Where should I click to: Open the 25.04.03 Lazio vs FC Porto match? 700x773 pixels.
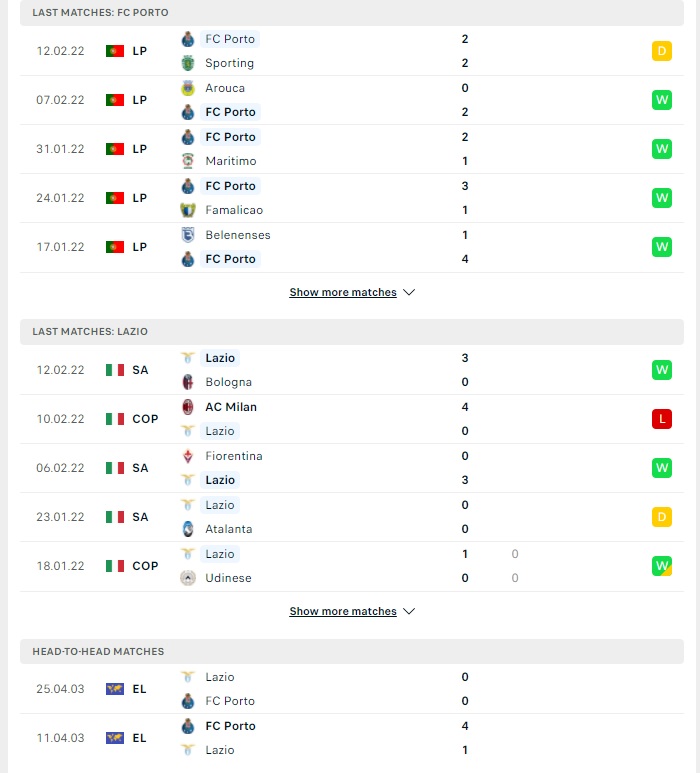click(352, 689)
